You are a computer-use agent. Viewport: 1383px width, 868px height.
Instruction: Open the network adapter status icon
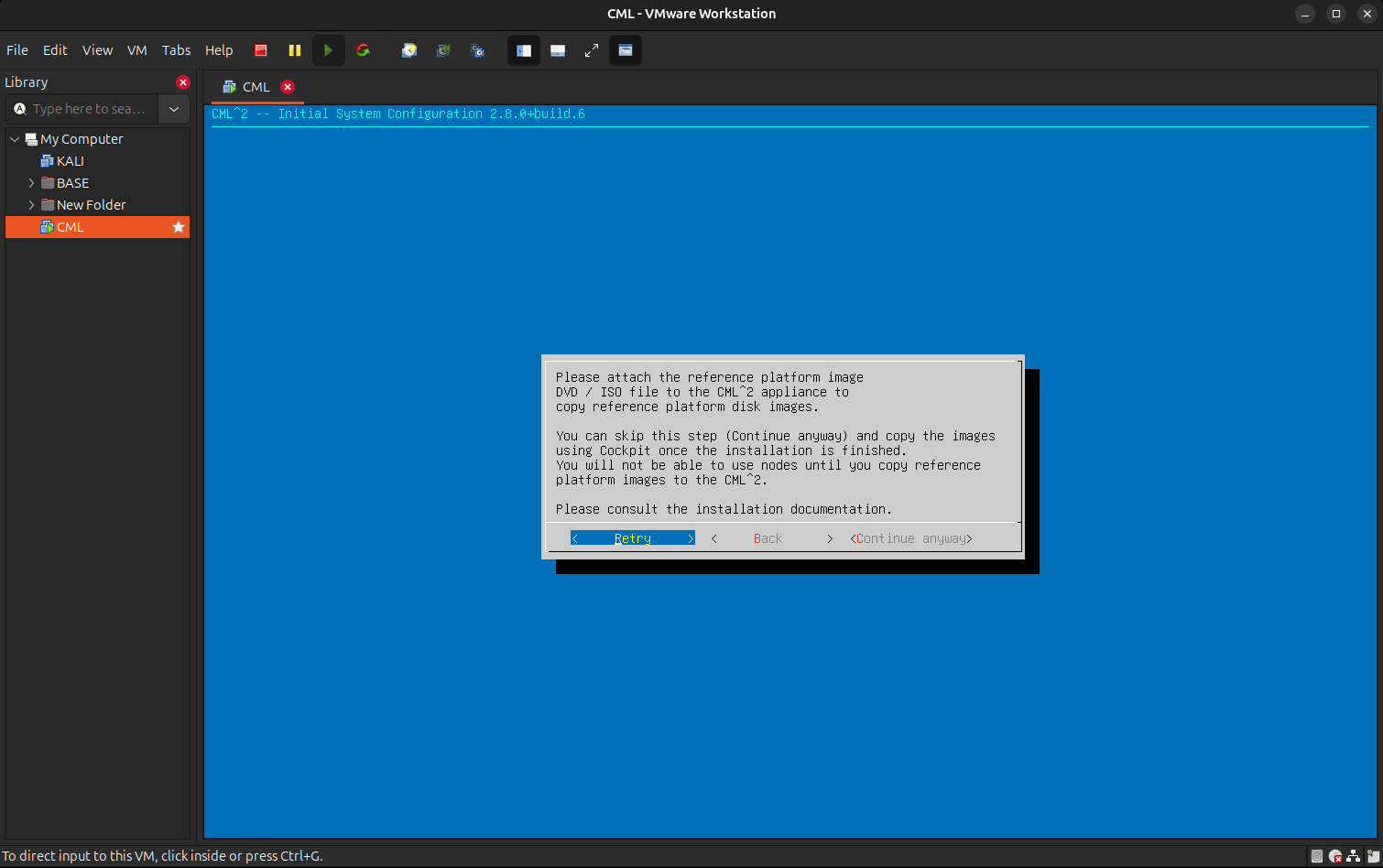[x=1354, y=857]
